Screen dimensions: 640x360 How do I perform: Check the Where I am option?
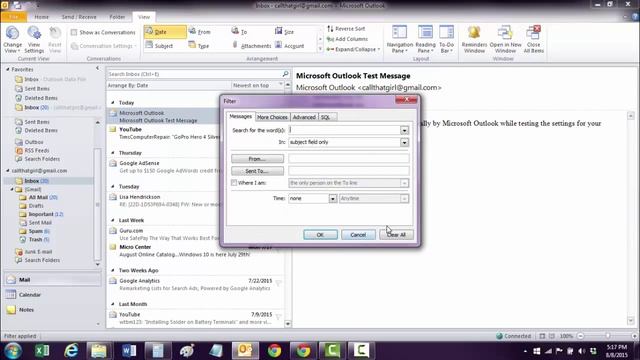(x=234, y=182)
